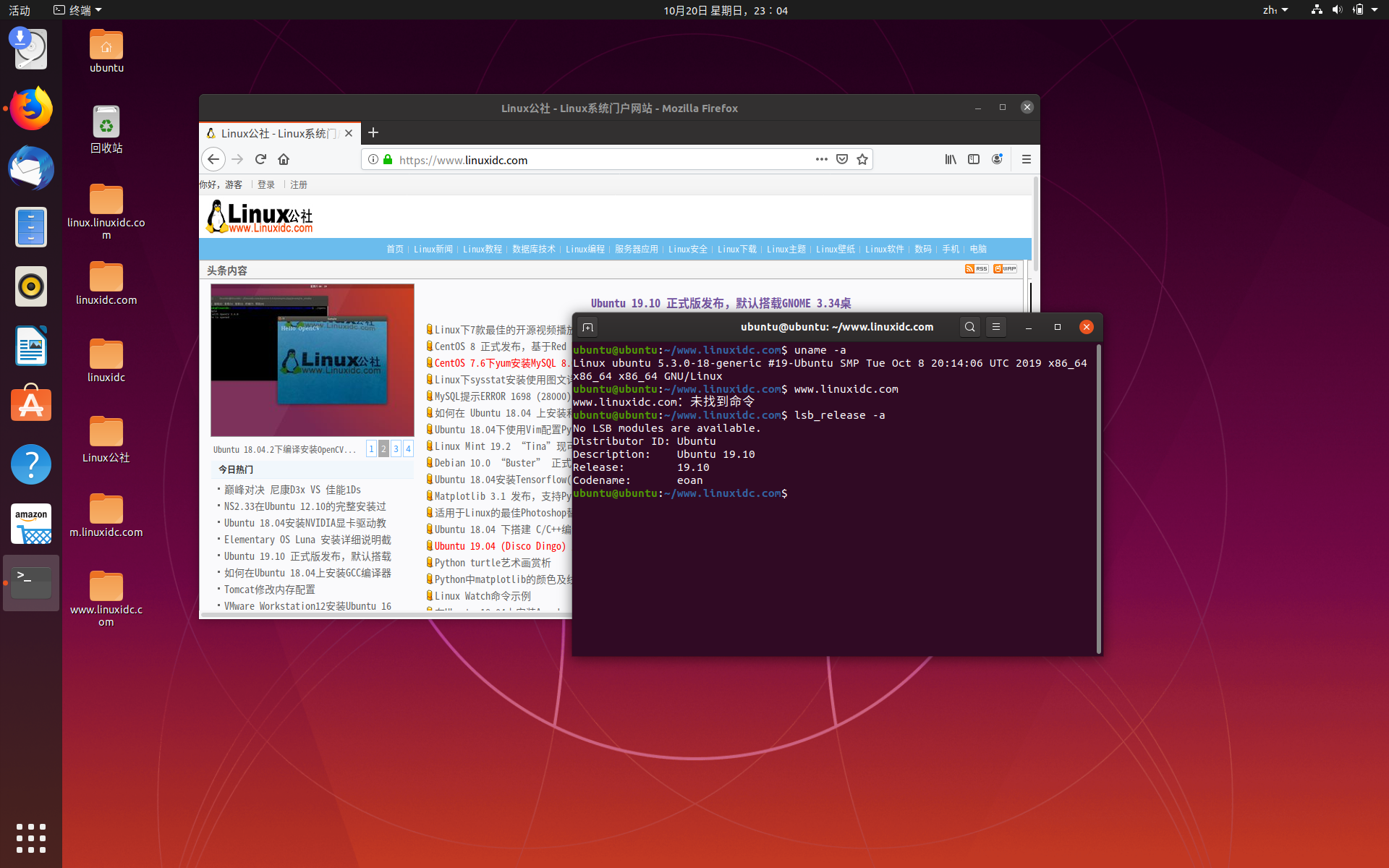1389x868 pixels.
Task: Go to the Firefox home page
Action: 284,159
